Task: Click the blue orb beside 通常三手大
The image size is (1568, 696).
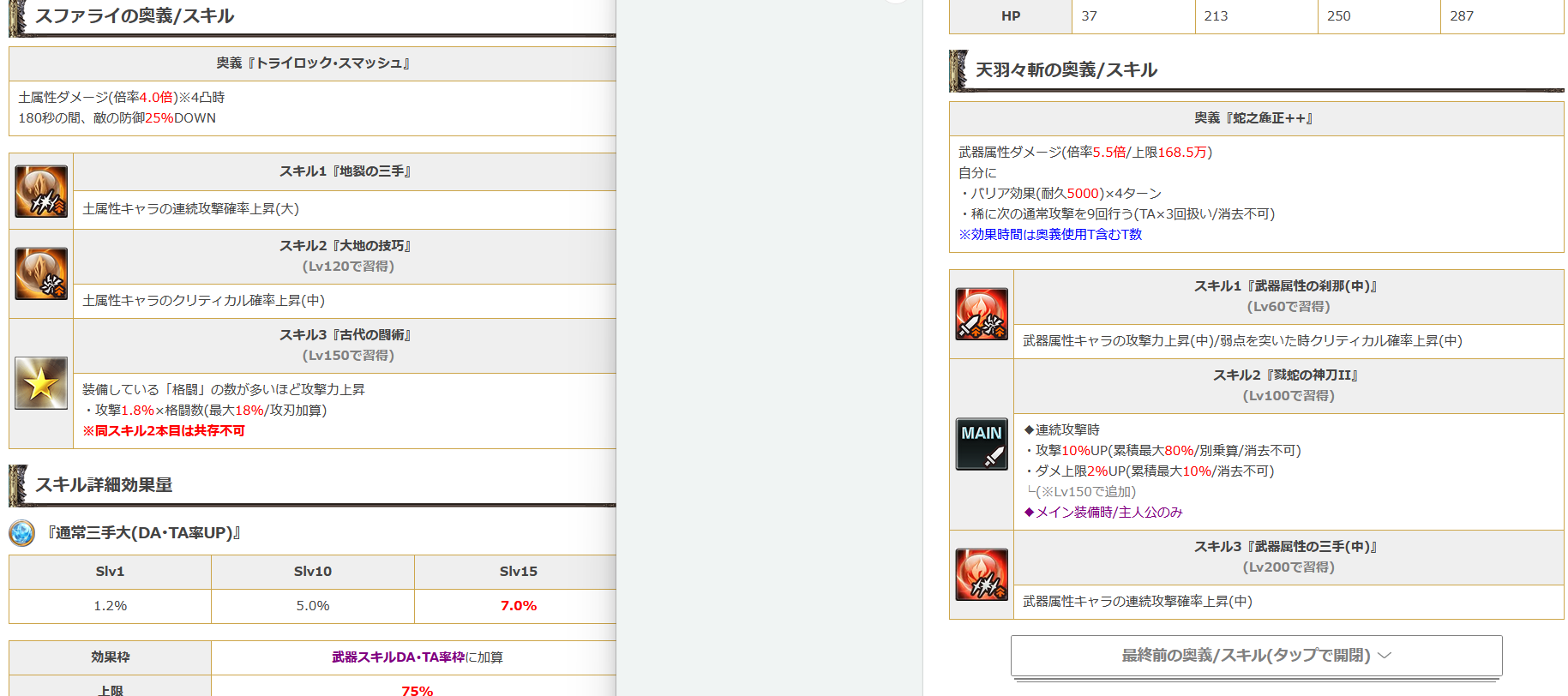Action: pos(21,533)
